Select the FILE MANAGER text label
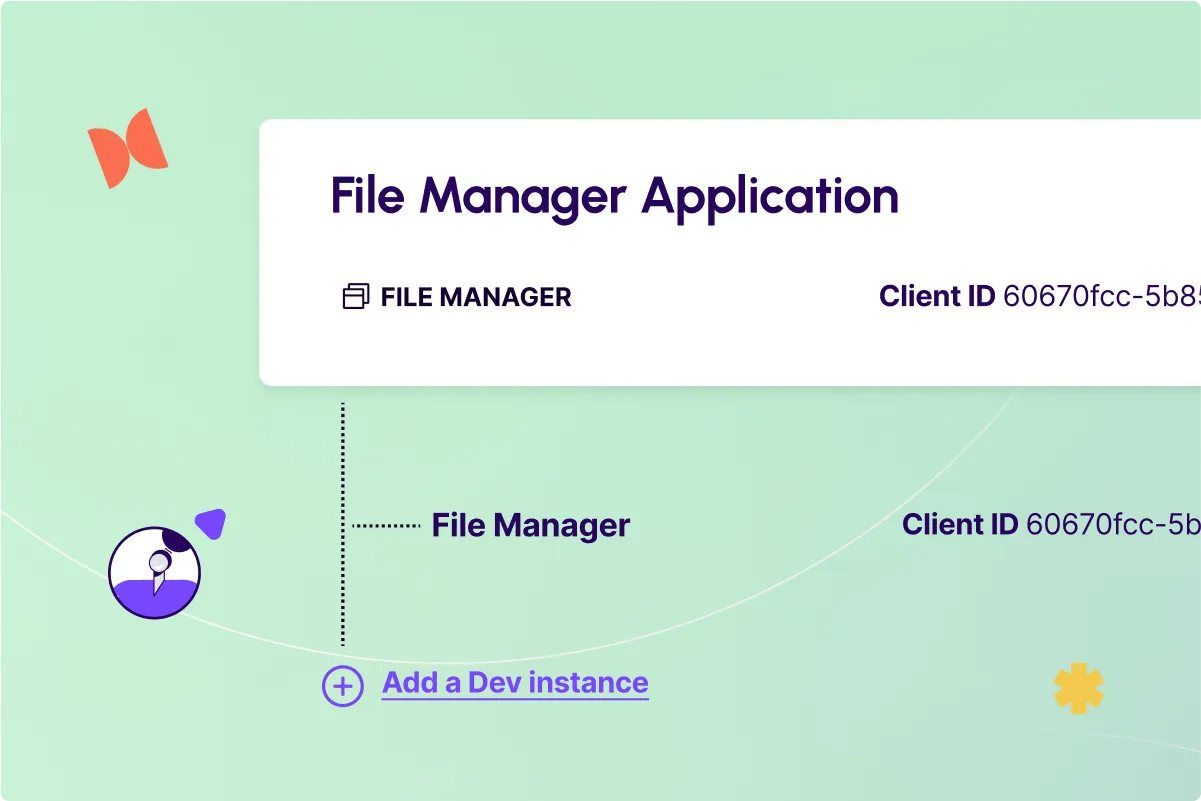Viewport: 1201px width, 801px height. [475, 297]
